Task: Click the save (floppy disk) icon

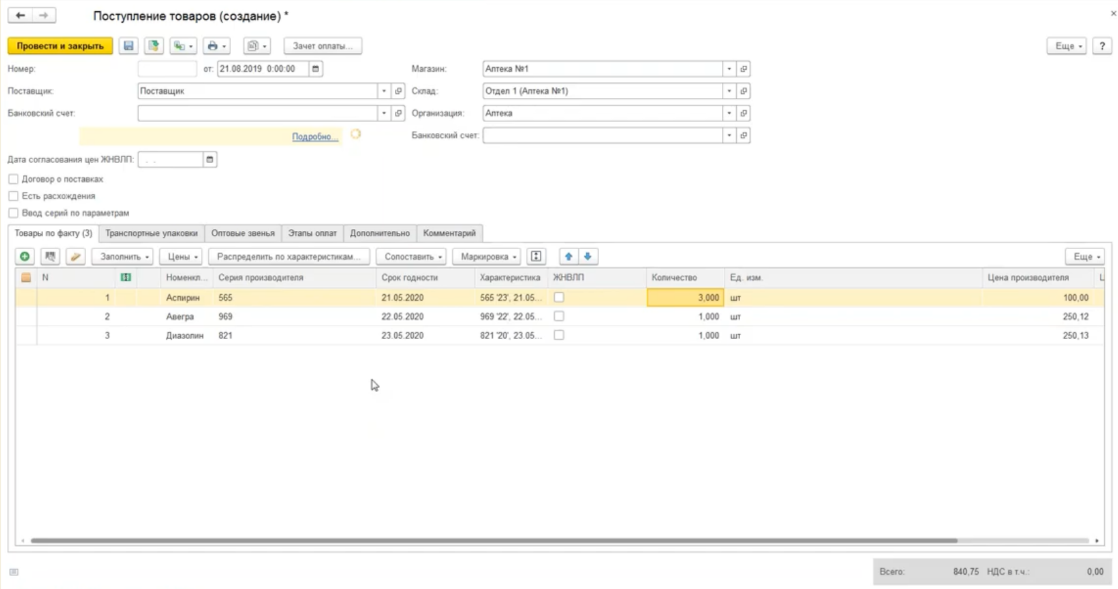Action: [x=128, y=46]
